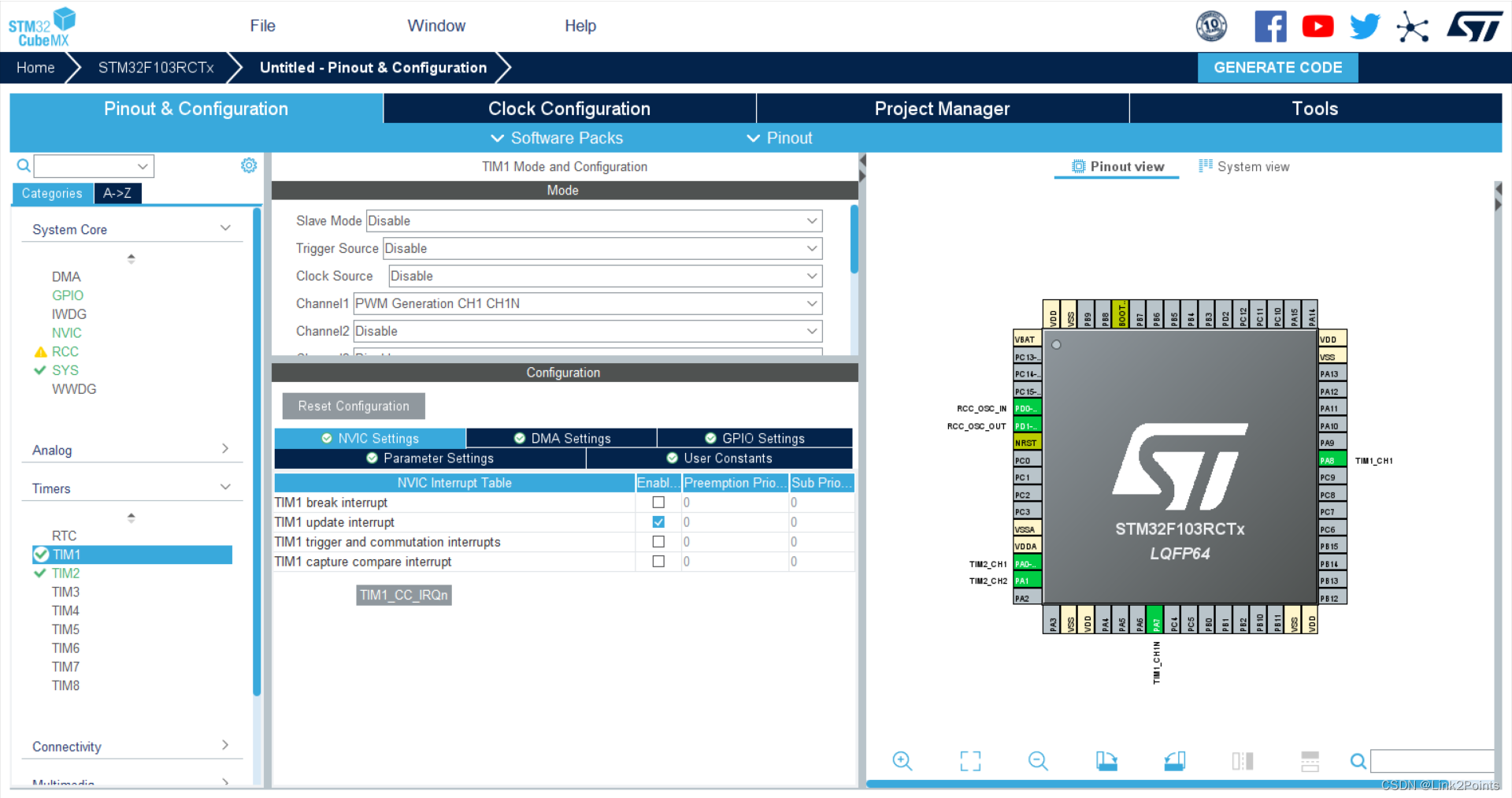Open the Software Packs dropdown

(x=557, y=138)
